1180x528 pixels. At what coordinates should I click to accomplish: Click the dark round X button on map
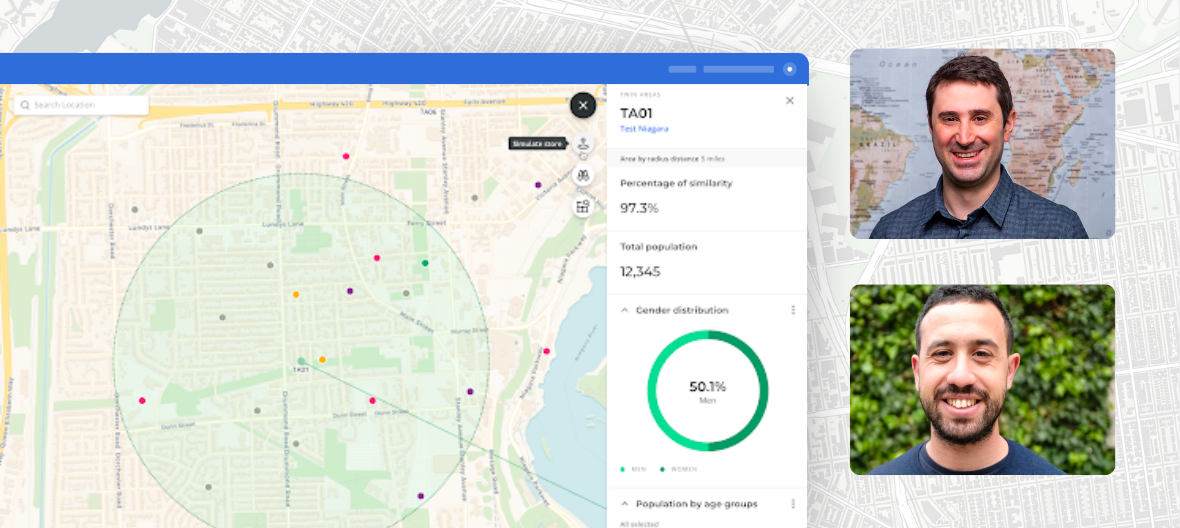tap(582, 105)
